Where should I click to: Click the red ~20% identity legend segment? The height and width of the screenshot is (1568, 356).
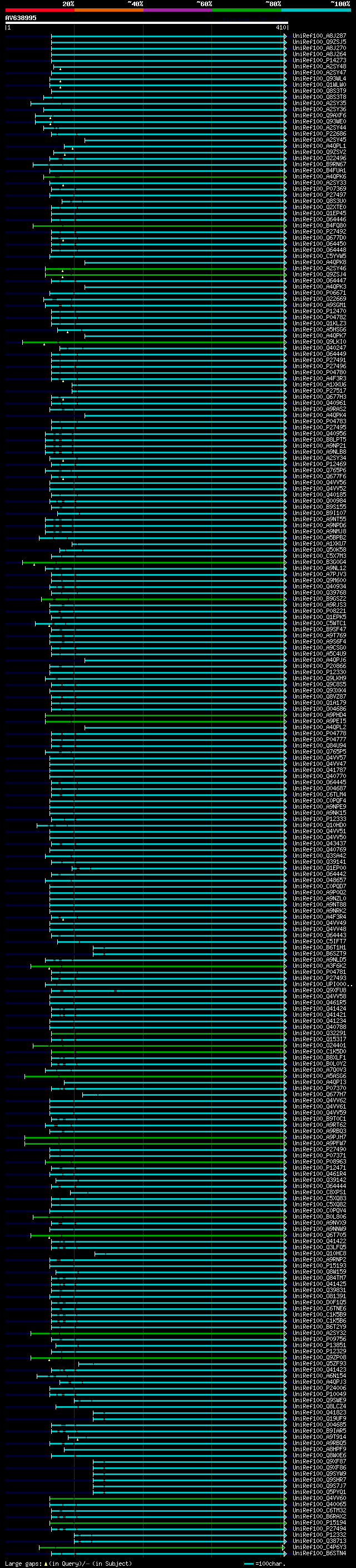coord(39,10)
